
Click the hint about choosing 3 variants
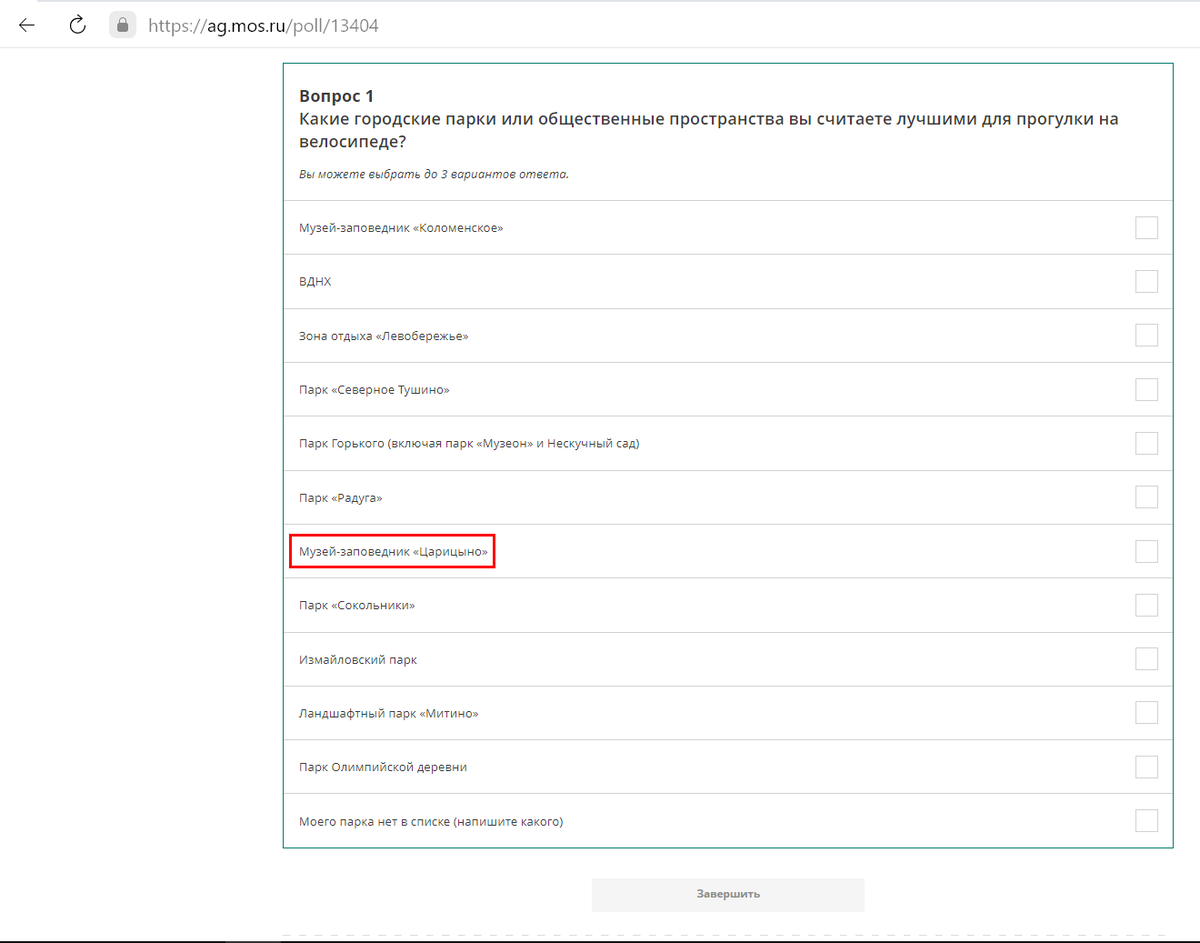(x=434, y=174)
